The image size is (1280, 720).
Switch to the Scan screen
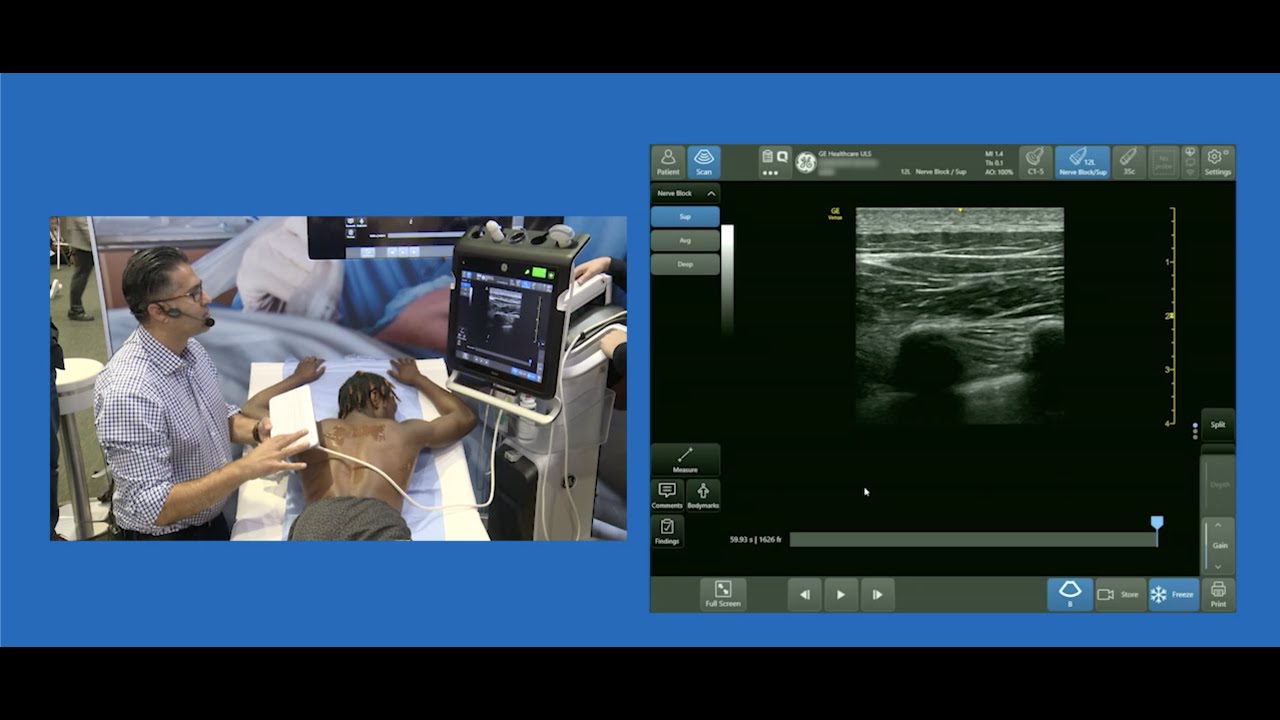[x=704, y=162]
